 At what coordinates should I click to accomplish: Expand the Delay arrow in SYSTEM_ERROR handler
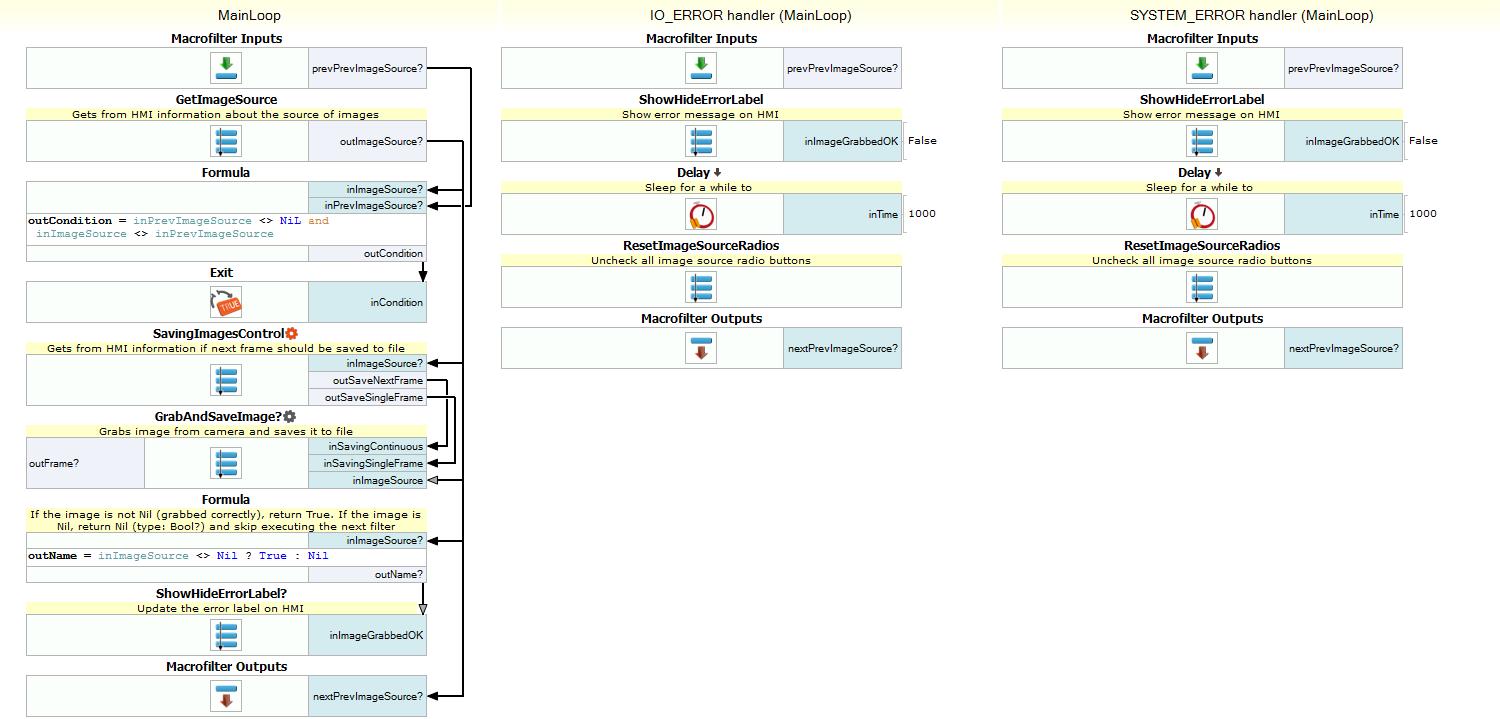[1218, 173]
